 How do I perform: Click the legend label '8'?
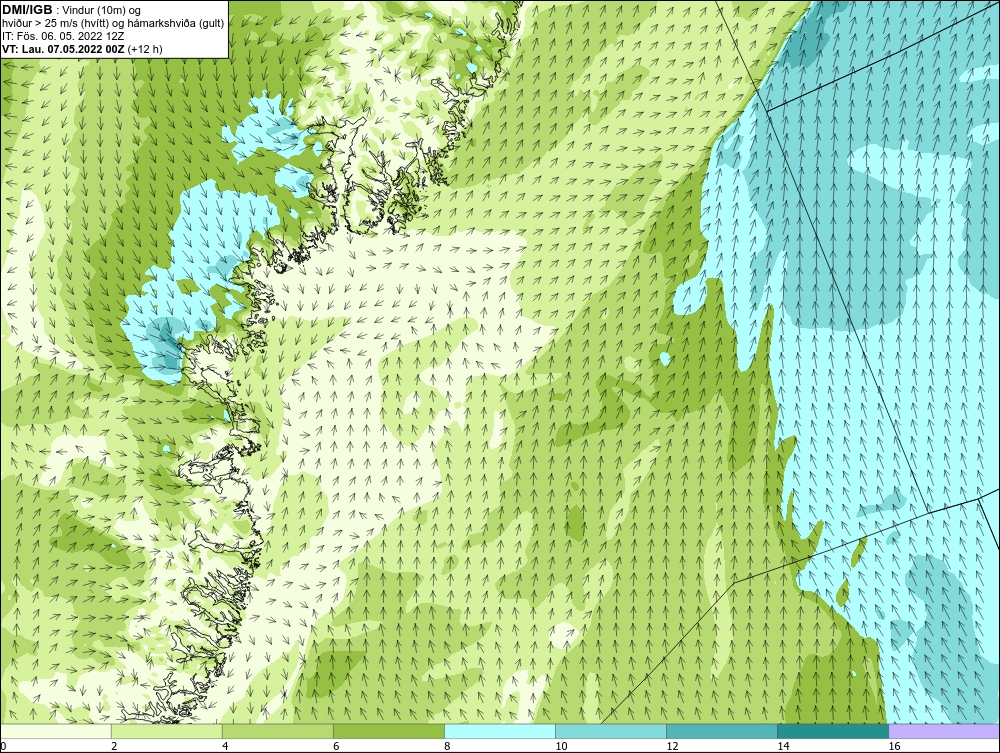[x=447, y=746]
